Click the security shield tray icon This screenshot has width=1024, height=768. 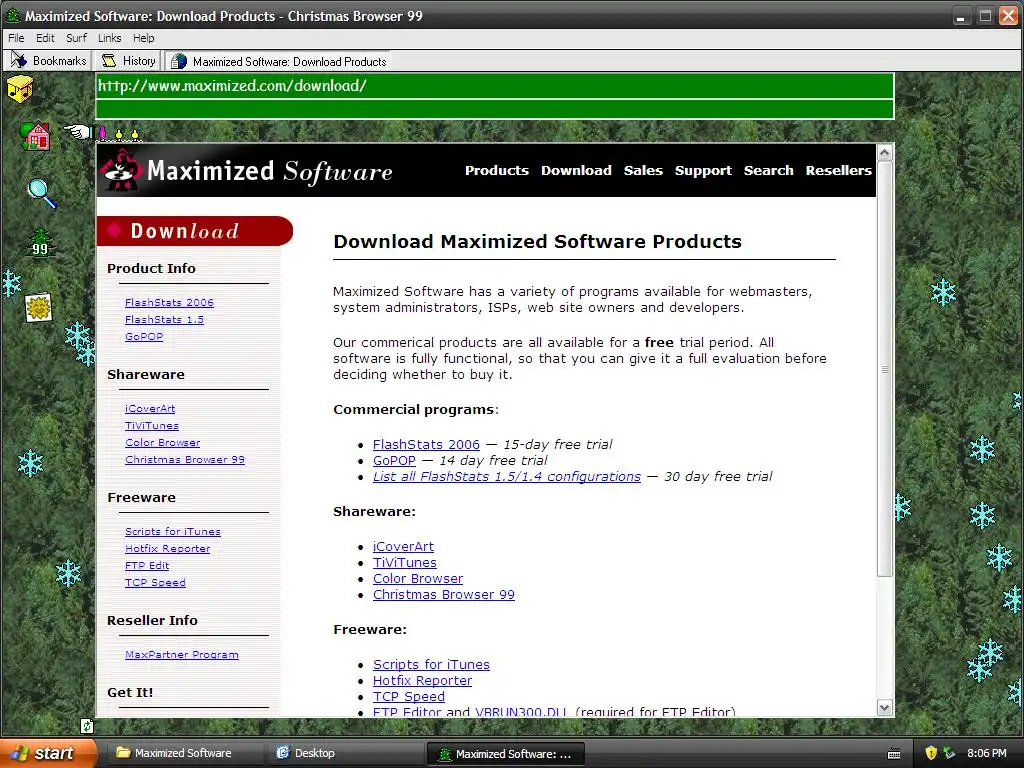[x=931, y=753]
